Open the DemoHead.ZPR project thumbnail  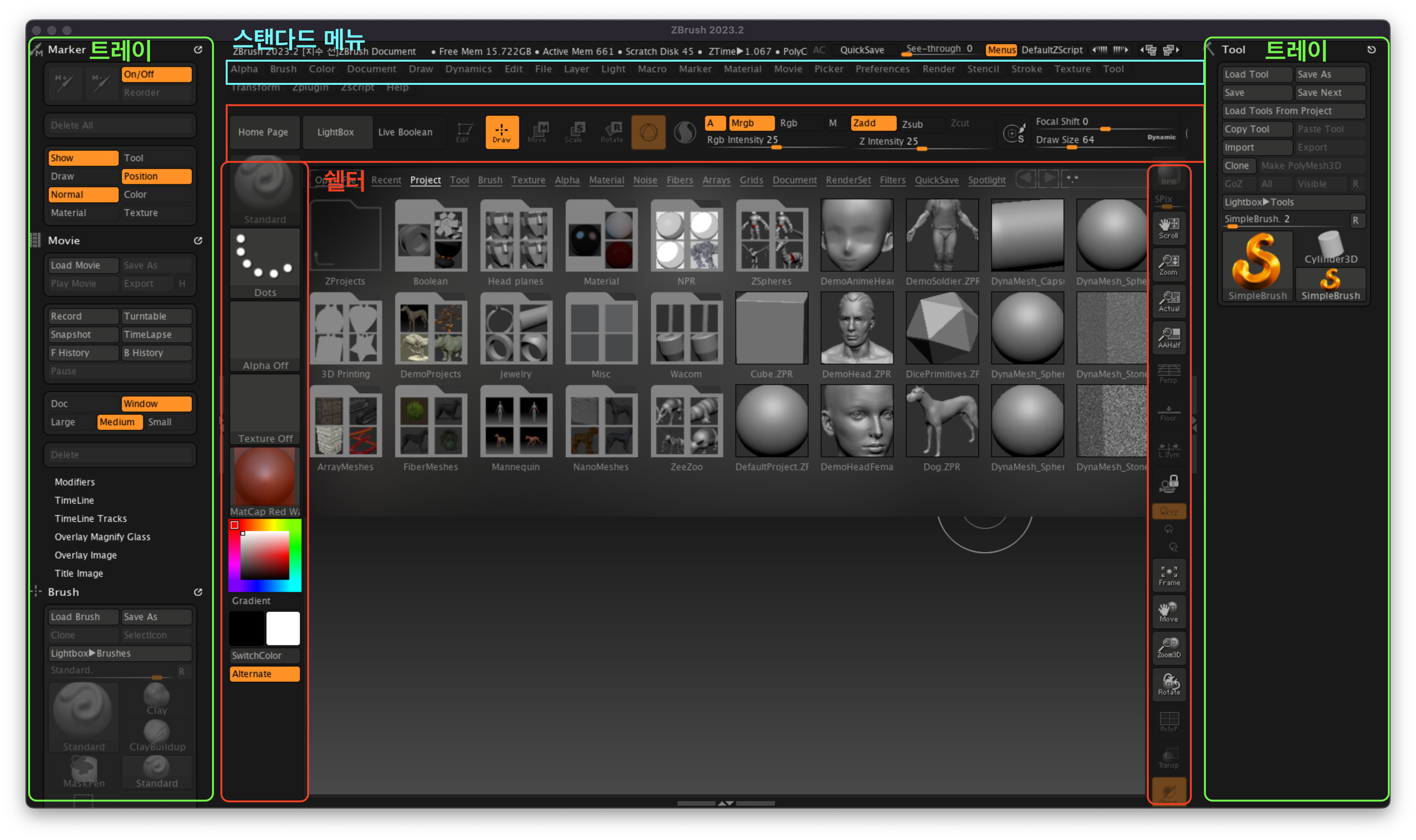(856, 328)
